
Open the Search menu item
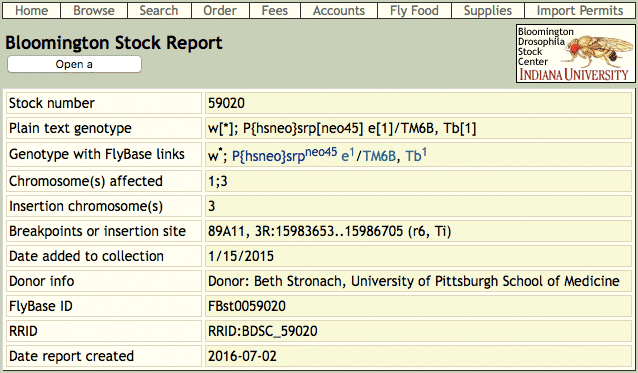(159, 10)
